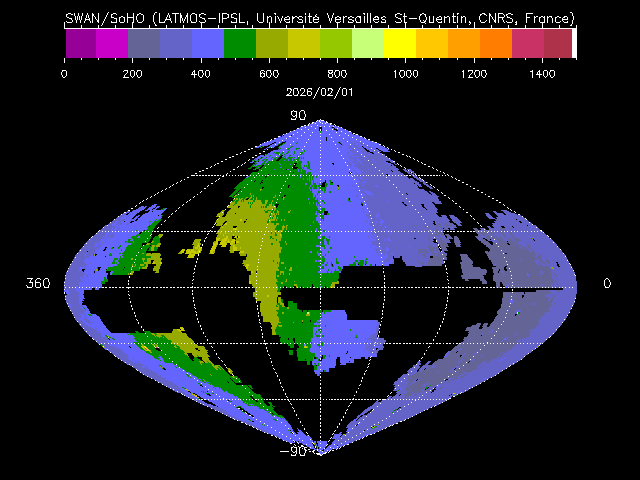
Task: Click the SWAN/SoHO title text
Action: click(320, 18)
